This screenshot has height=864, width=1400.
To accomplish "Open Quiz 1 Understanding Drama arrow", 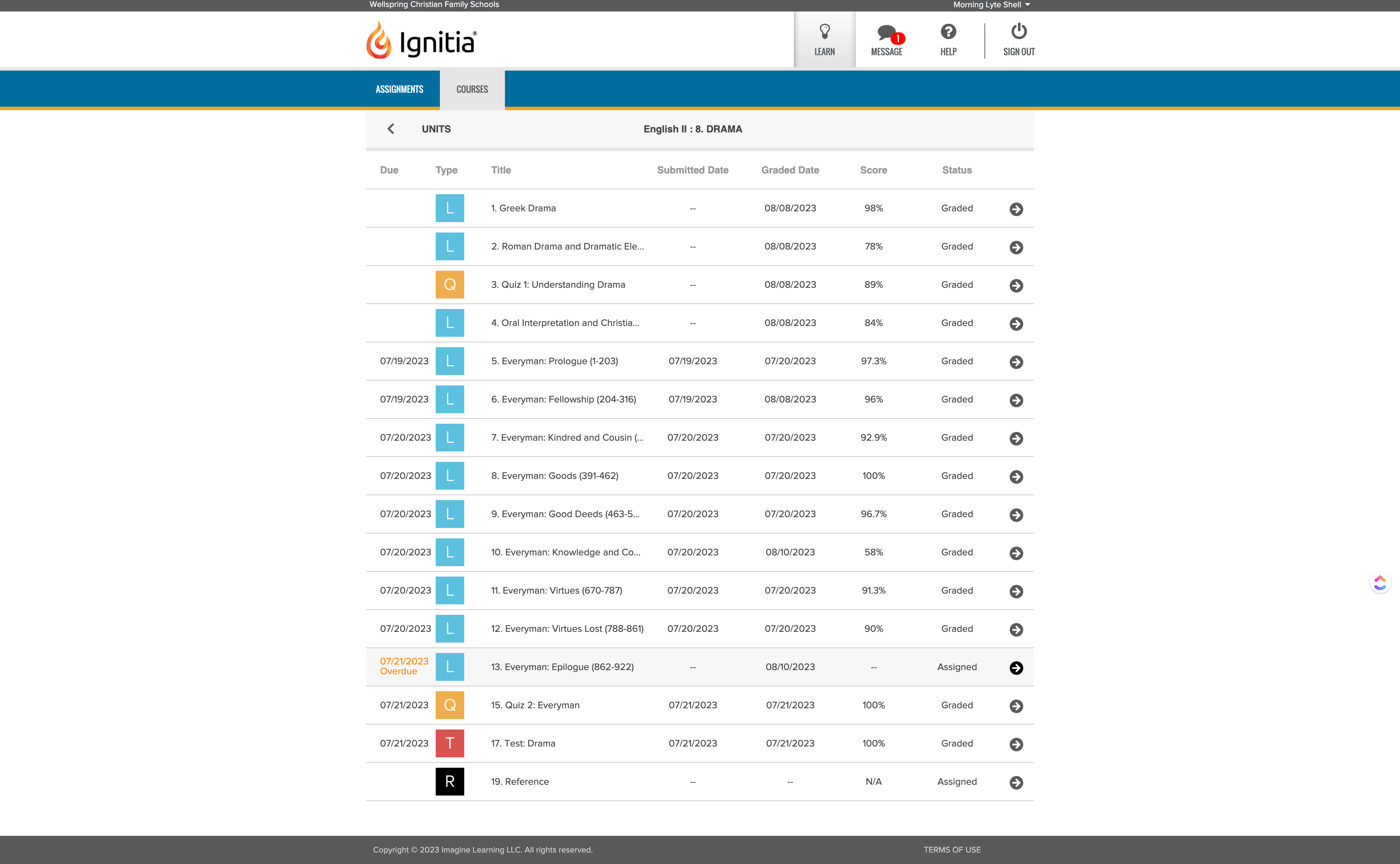I will coord(1016,286).
